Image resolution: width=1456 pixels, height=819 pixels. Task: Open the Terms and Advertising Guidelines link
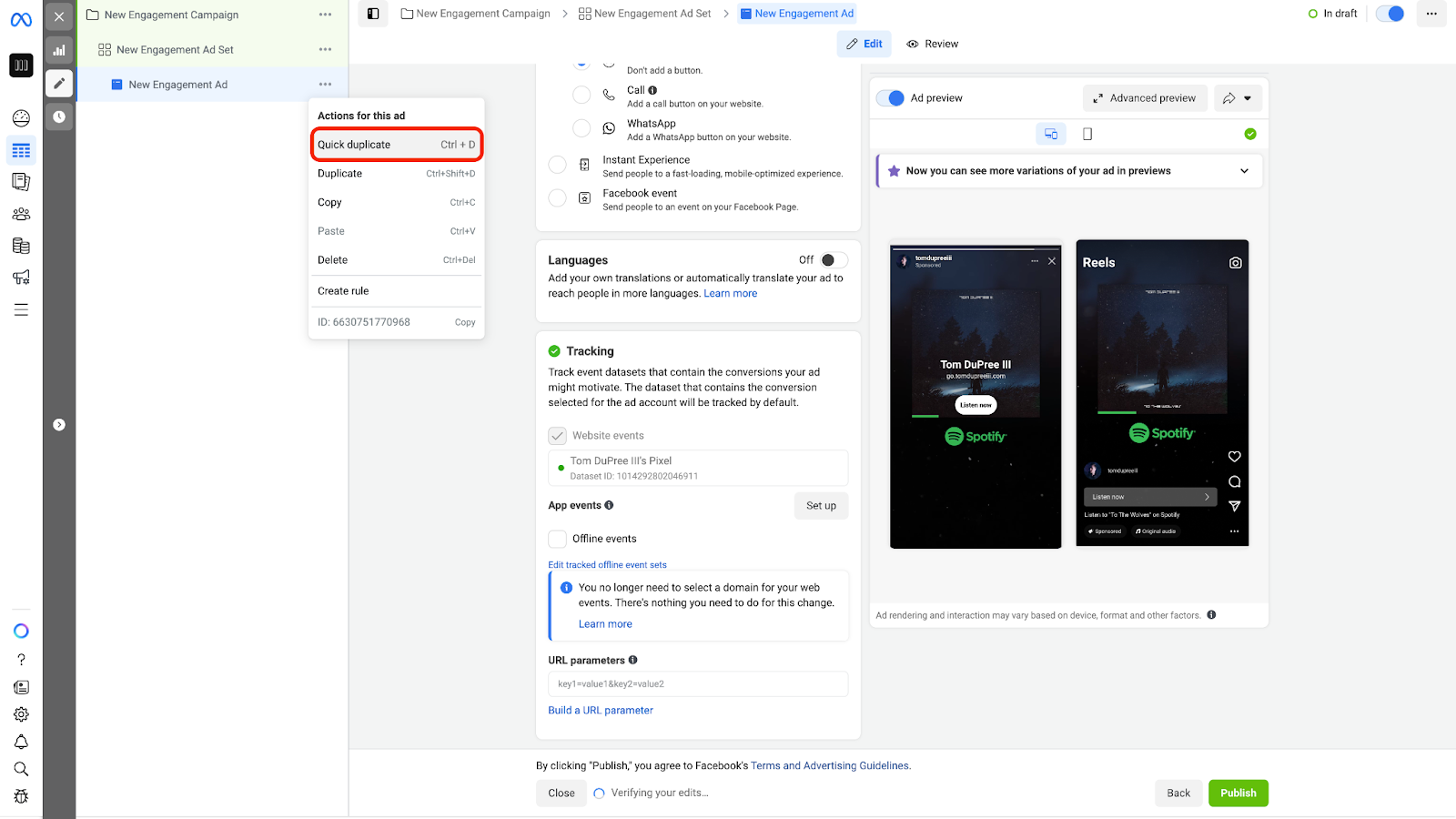pos(831,766)
